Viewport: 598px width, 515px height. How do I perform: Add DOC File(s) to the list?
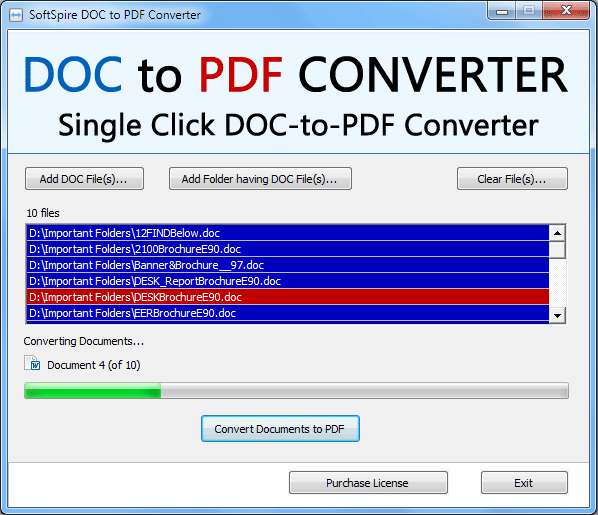(84, 179)
